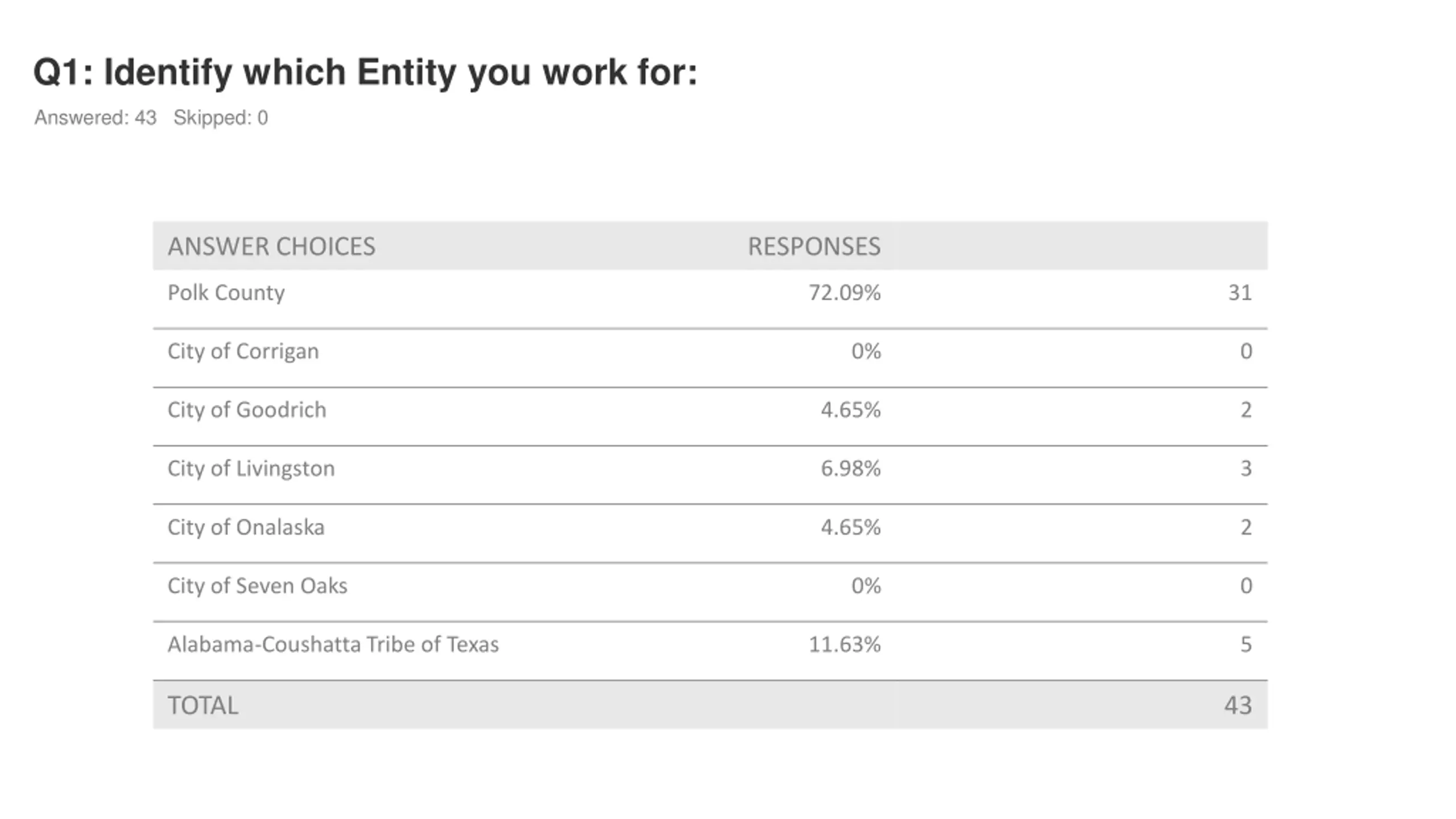Click the count 31 in Polk County row
The image size is (1456, 819).
point(1240,293)
